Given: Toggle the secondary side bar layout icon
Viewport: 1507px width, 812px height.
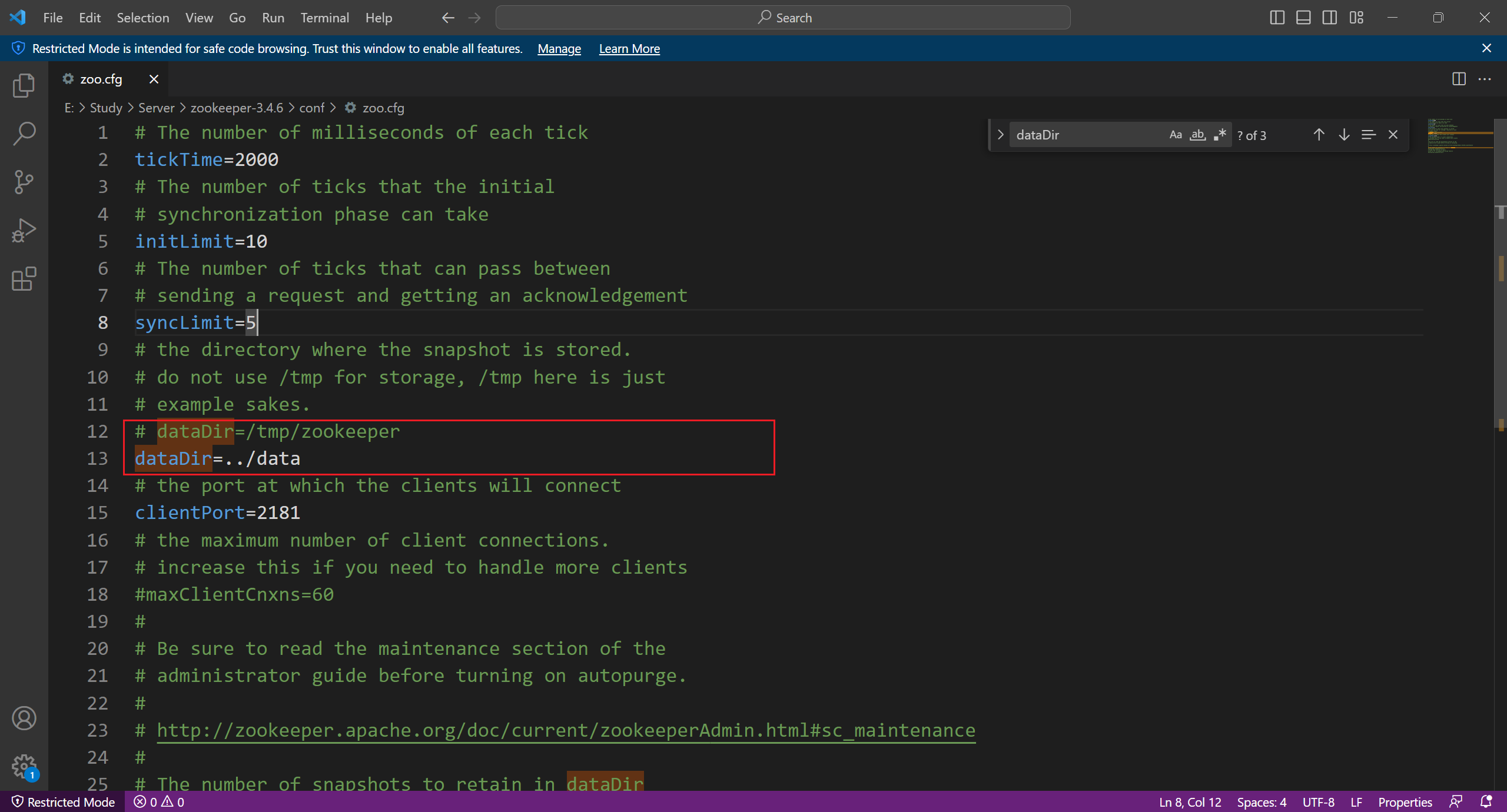Looking at the screenshot, I should click(1329, 18).
